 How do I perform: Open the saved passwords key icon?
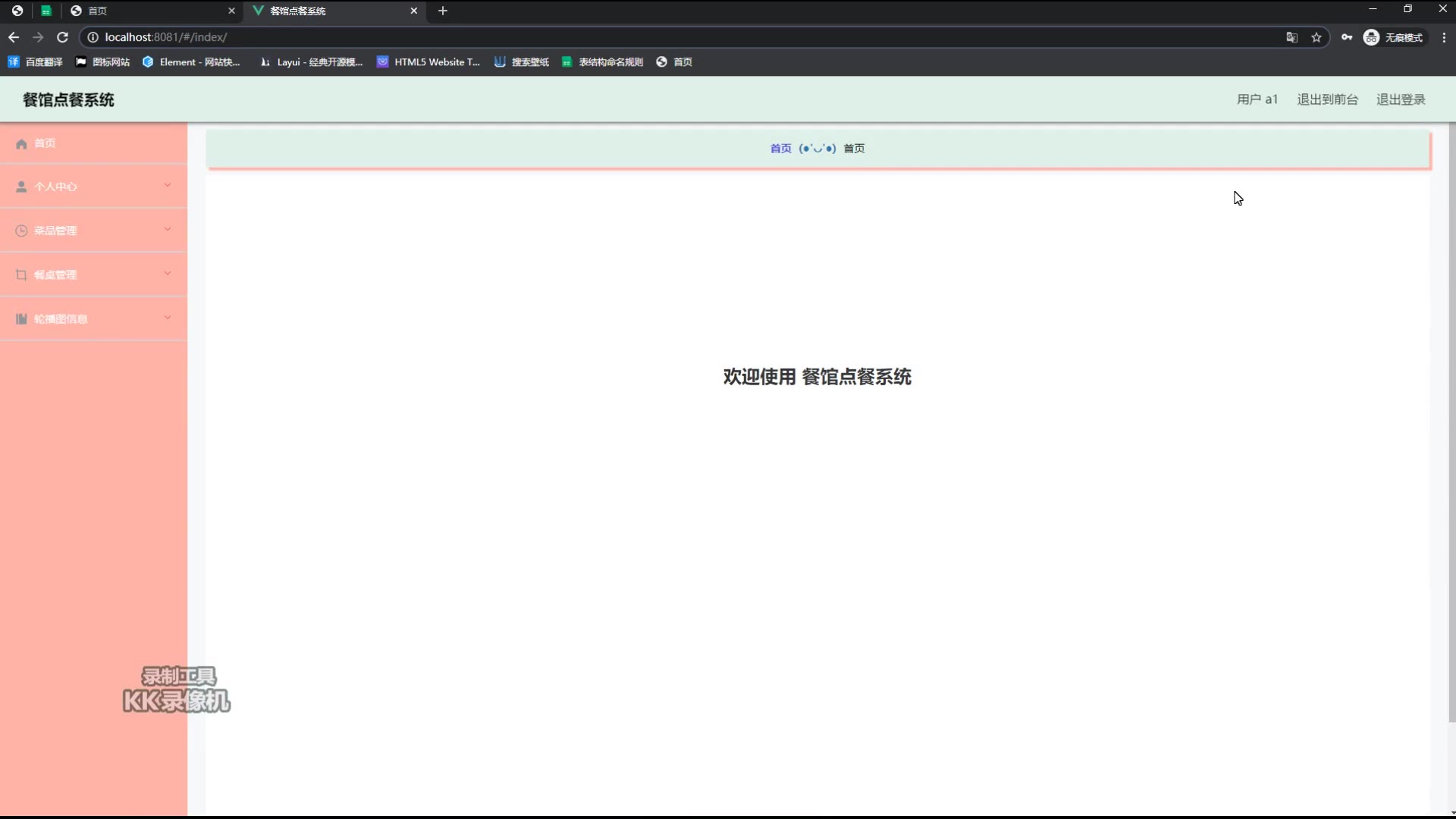[x=1347, y=37]
